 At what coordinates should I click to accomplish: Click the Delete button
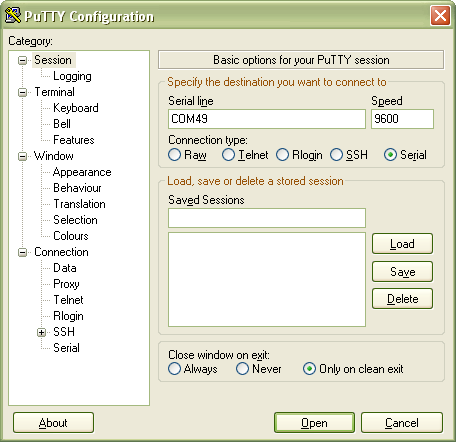(402, 299)
